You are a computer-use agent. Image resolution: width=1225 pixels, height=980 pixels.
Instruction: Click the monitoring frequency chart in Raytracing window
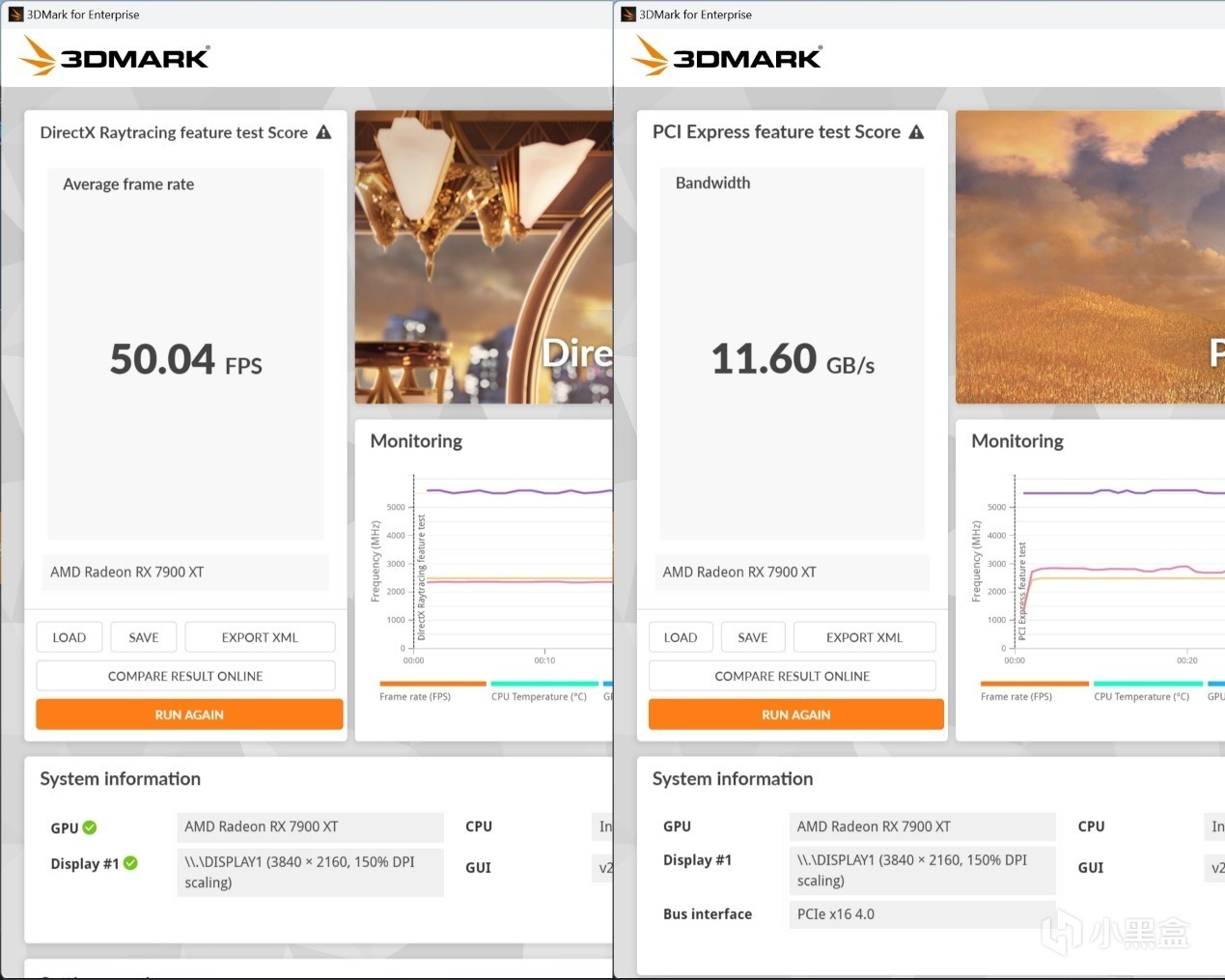point(491,568)
